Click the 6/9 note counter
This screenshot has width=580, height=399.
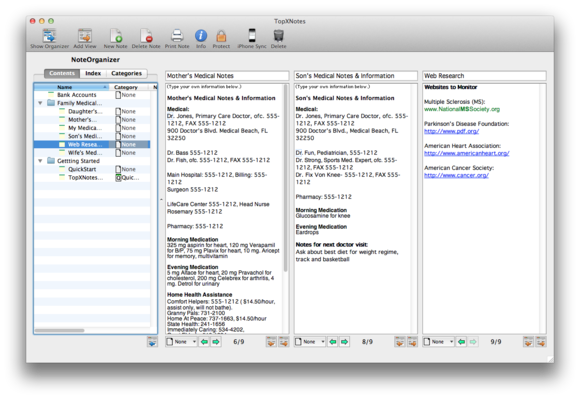click(239, 342)
